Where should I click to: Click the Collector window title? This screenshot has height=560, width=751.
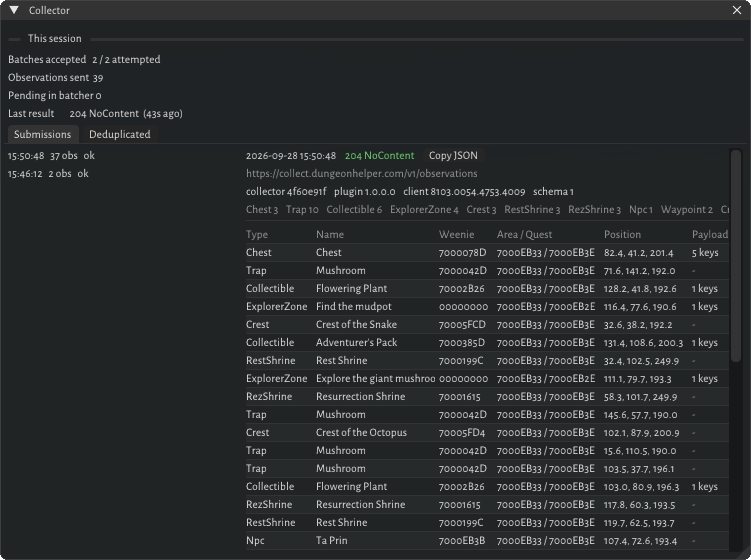click(49, 11)
